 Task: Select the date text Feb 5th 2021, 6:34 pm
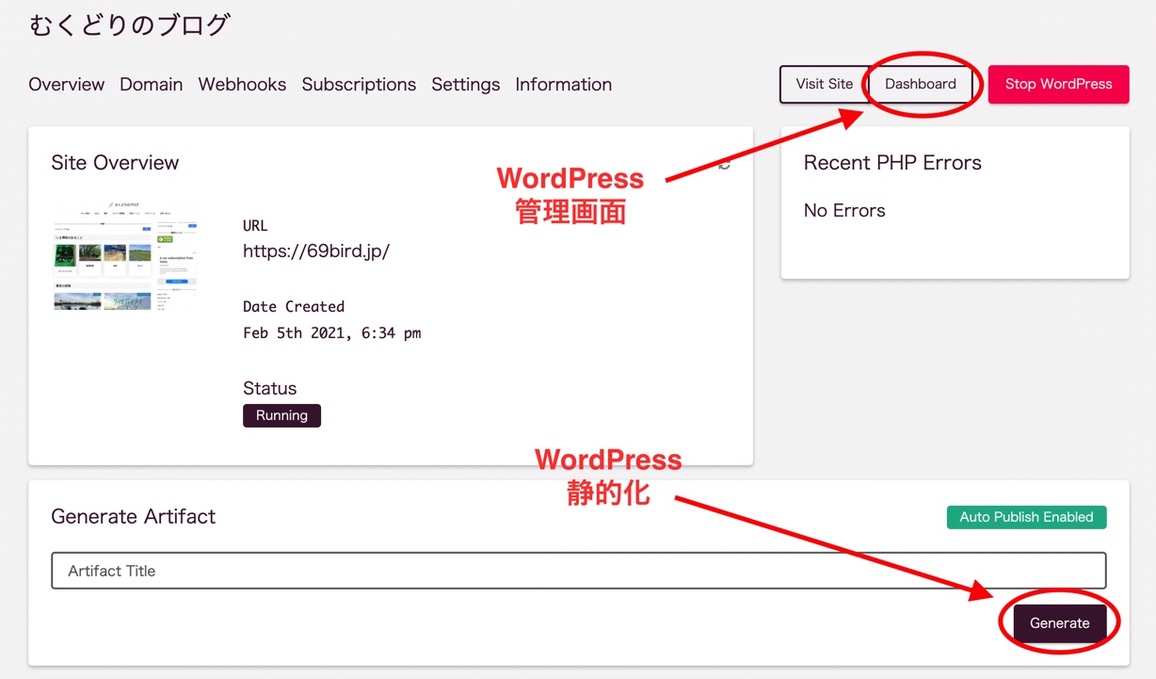[x=332, y=333]
